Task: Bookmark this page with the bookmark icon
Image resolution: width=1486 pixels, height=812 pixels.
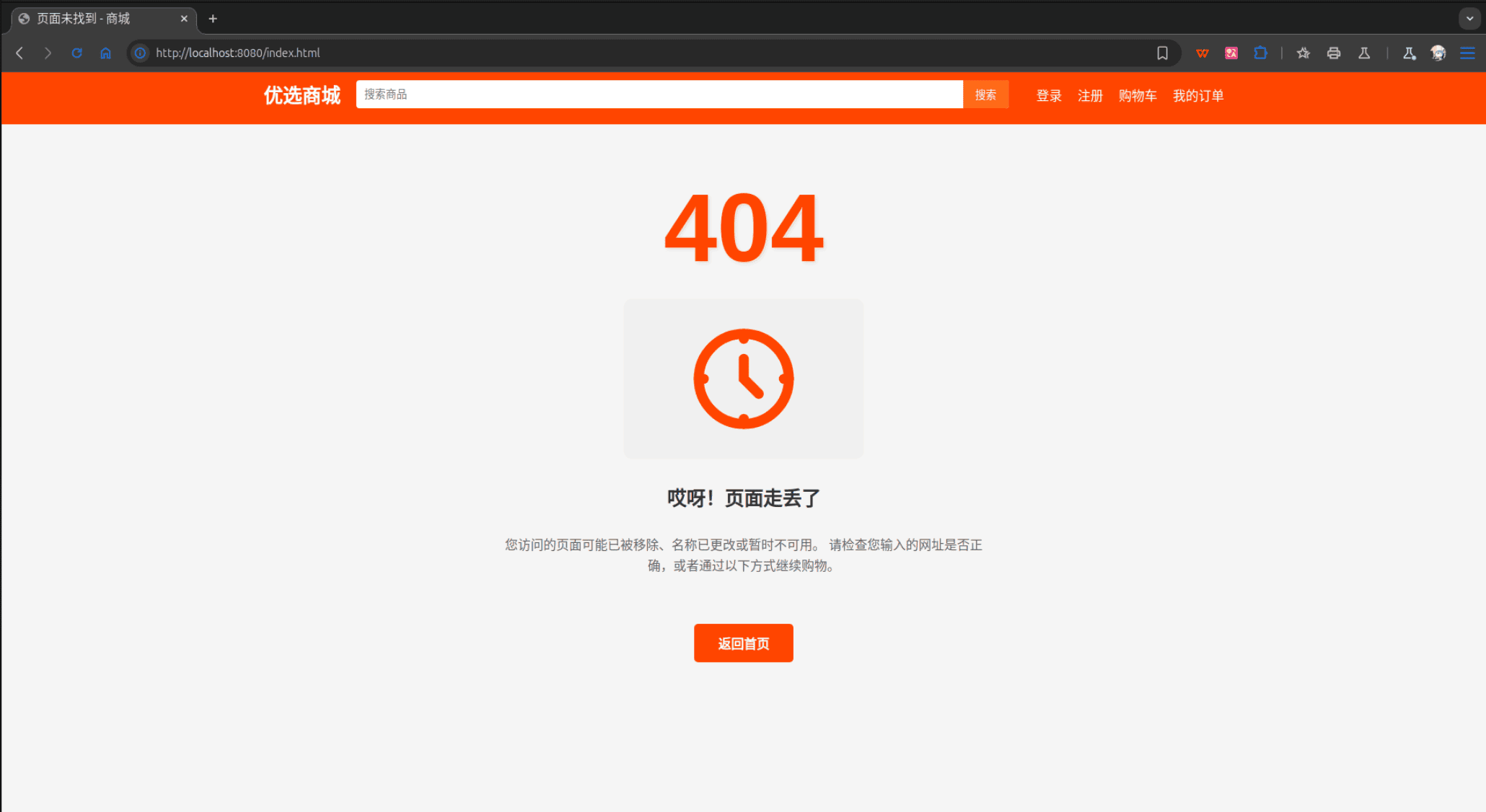Action: click(1162, 53)
